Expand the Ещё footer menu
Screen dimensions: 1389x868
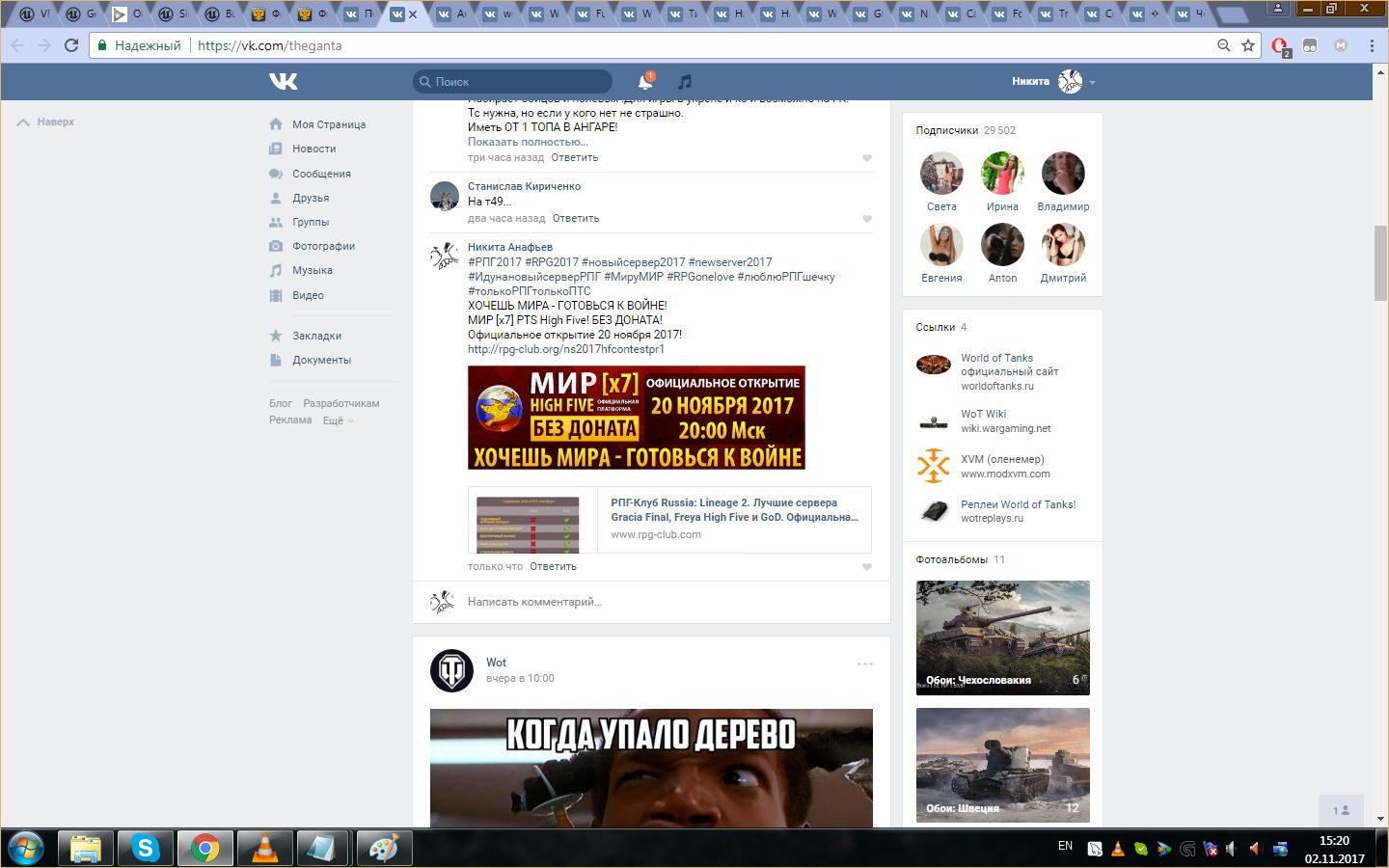pos(338,420)
